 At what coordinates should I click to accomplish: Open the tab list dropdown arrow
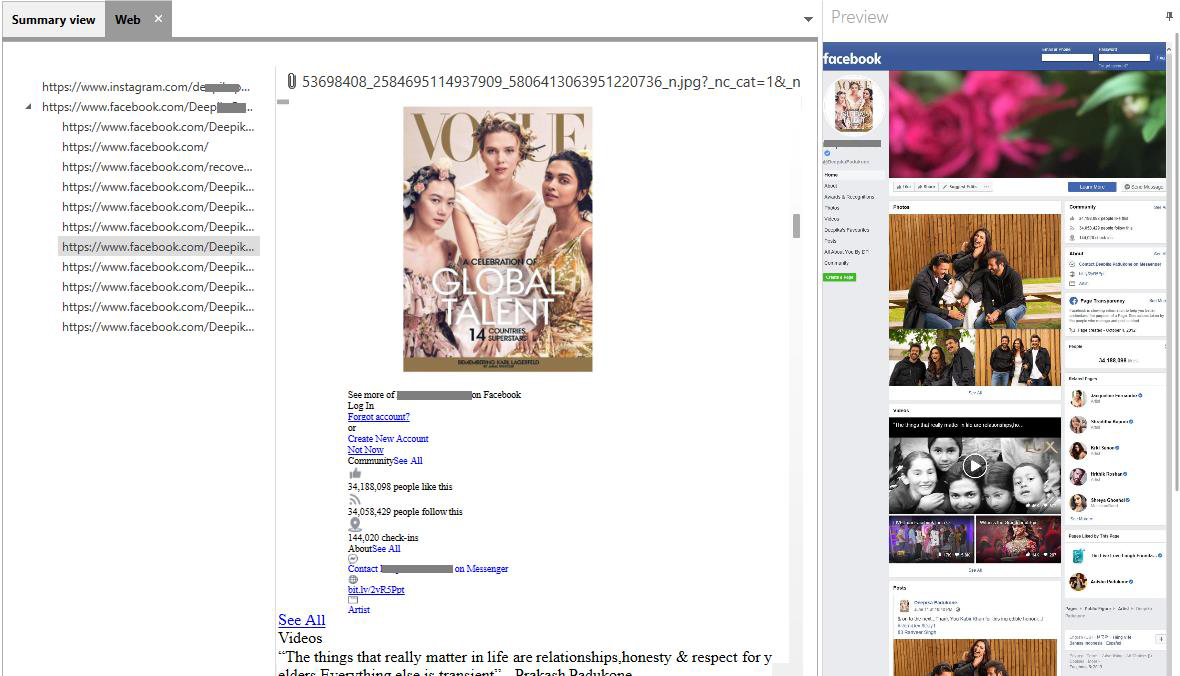click(808, 20)
